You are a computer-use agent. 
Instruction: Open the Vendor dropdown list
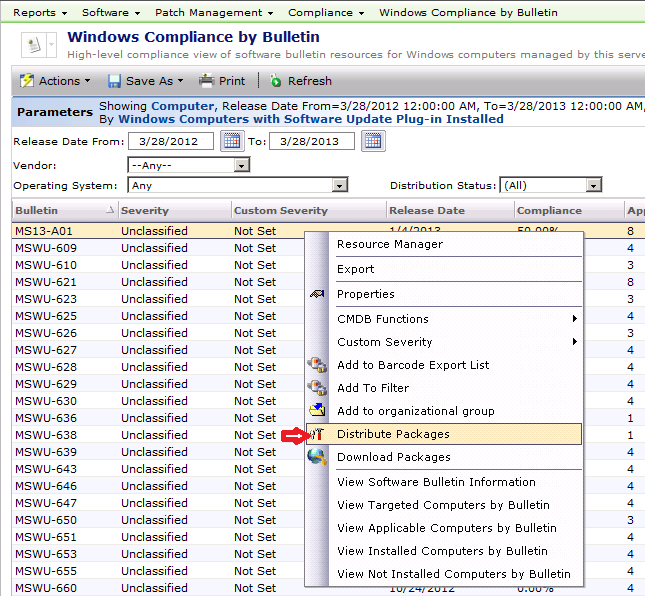tap(241, 166)
